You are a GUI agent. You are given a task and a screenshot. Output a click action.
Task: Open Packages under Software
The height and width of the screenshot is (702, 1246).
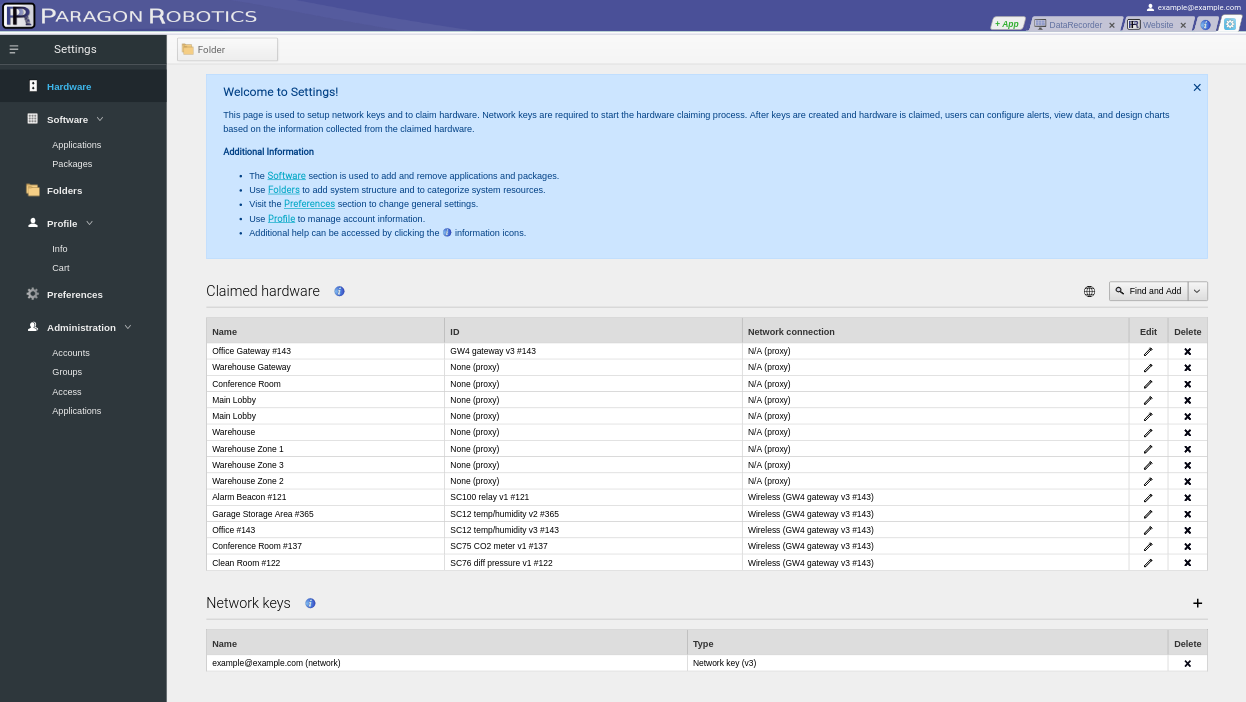click(x=72, y=164)
